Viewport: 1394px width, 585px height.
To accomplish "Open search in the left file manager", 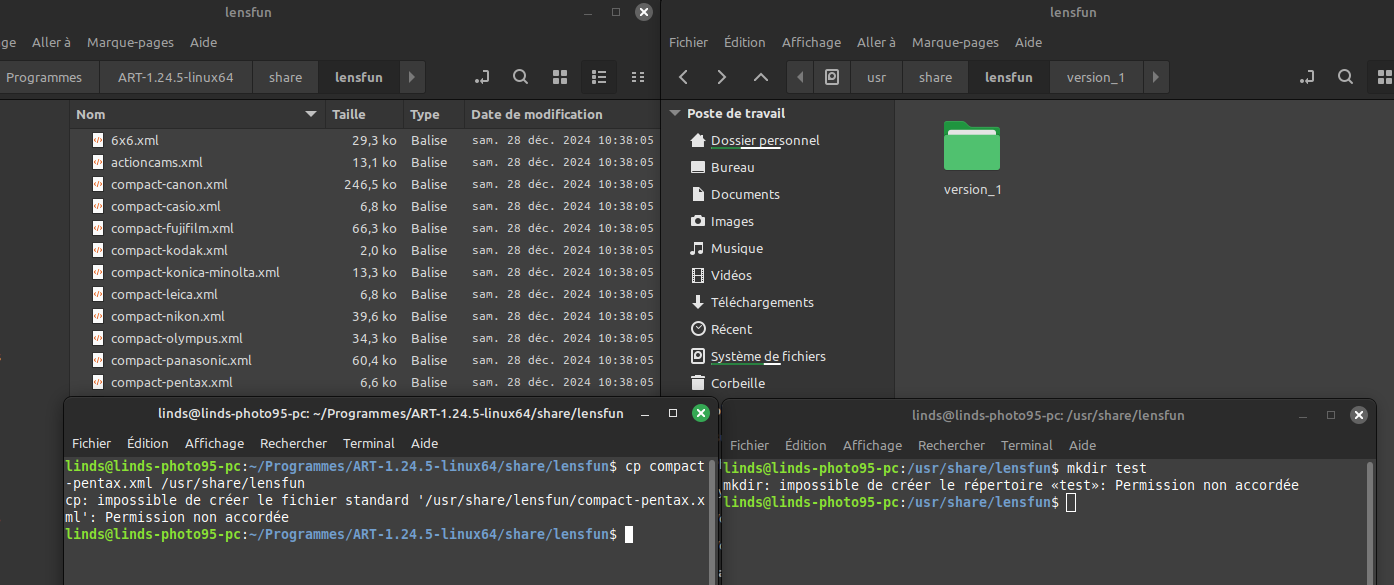I will click(x=521, y=77).
